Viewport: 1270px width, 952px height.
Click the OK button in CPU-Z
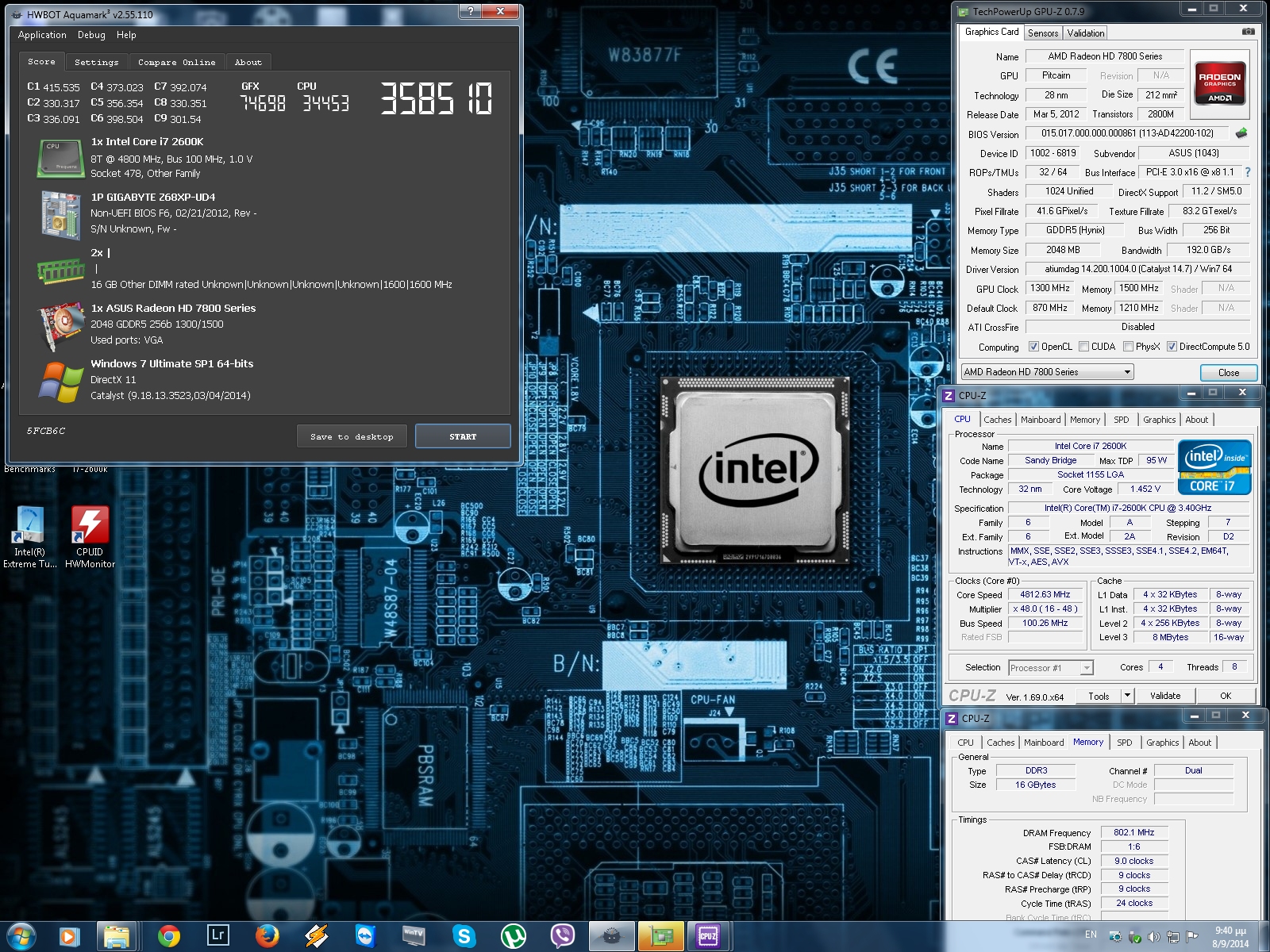pos(1226,696)
